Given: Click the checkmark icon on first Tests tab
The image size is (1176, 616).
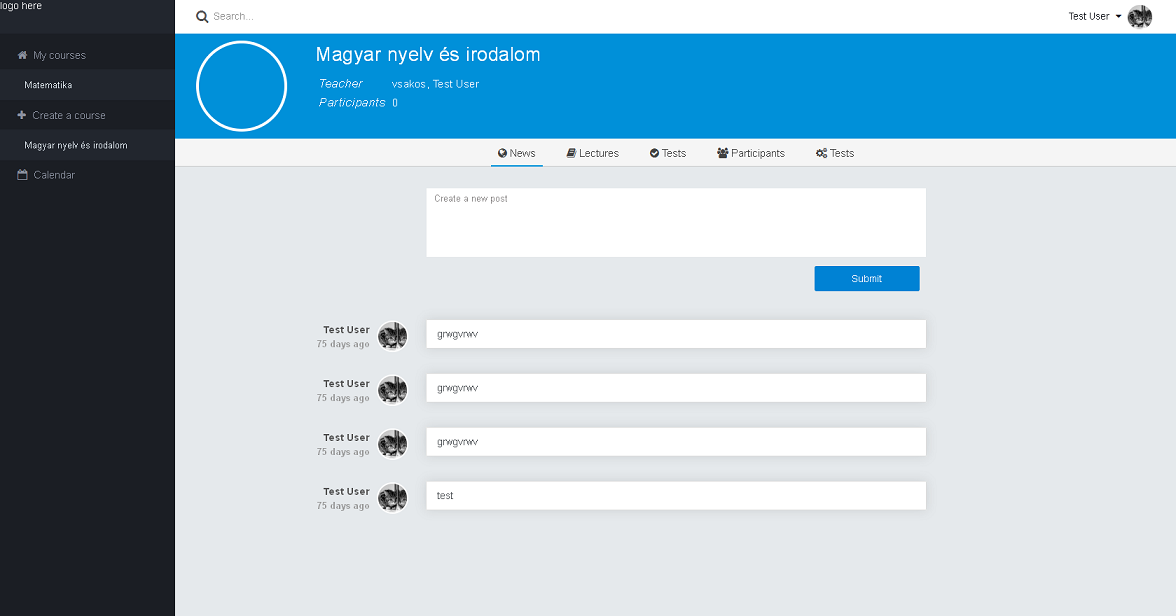Looking at the screenshot, I should point(654,153).
